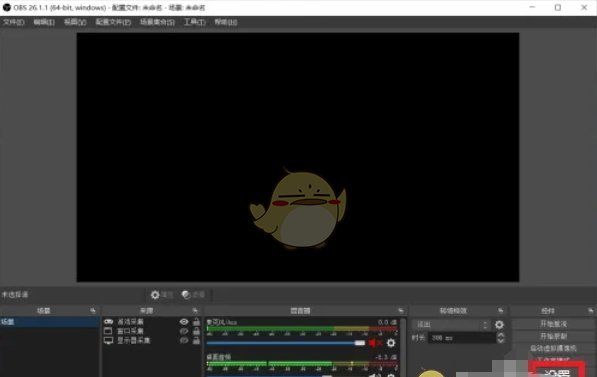The image size is (597, 377).
Task: Click the 时长 300 ms duration field
Action: pos(462,338)
